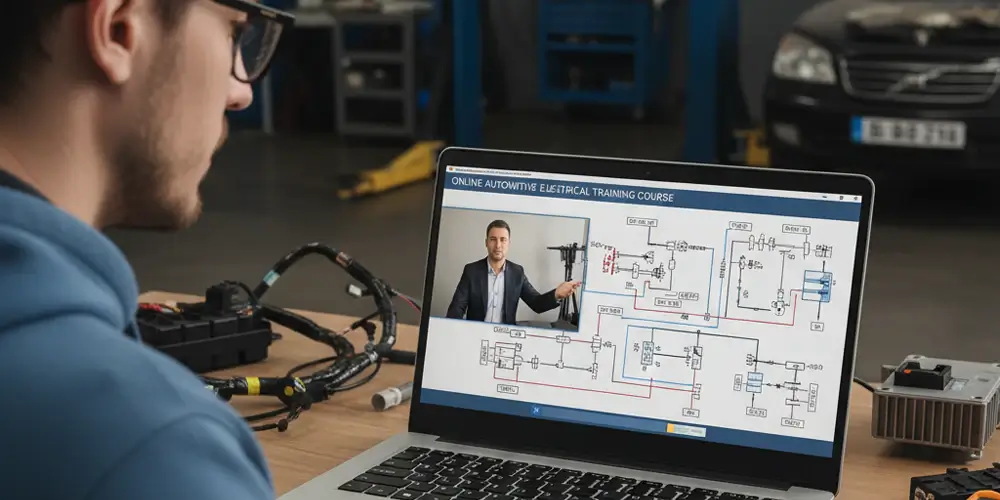This screenshot has width=1000, height=500.
Task: Click the blue-shaded component block in the diagram
Action: click(817, 286)
